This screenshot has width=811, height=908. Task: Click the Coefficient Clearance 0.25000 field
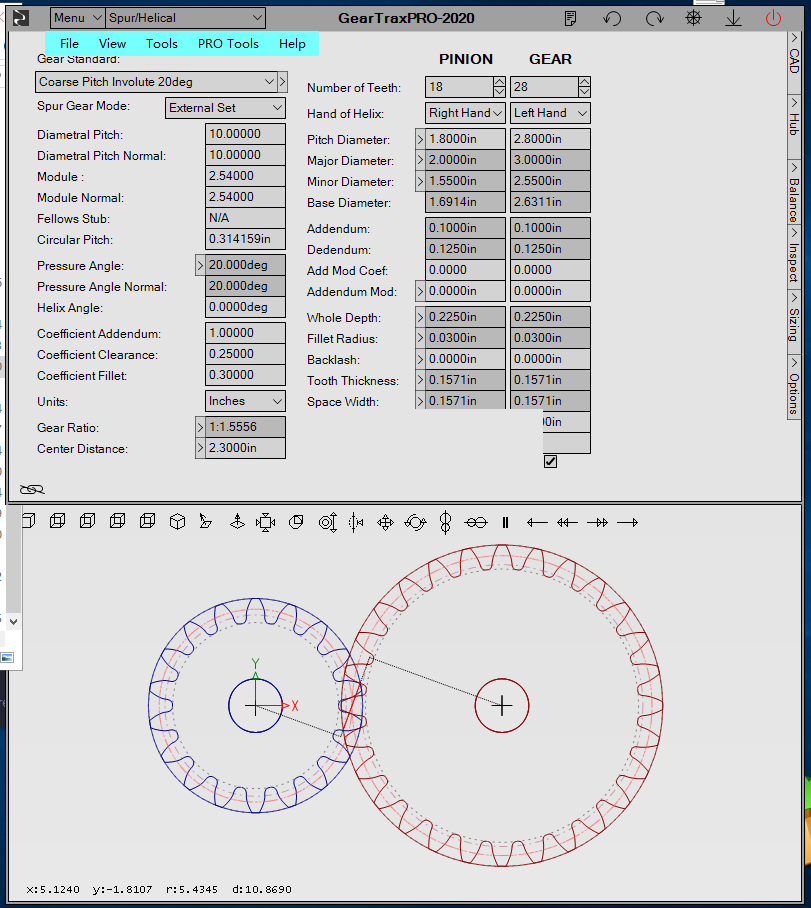(245, 354)
